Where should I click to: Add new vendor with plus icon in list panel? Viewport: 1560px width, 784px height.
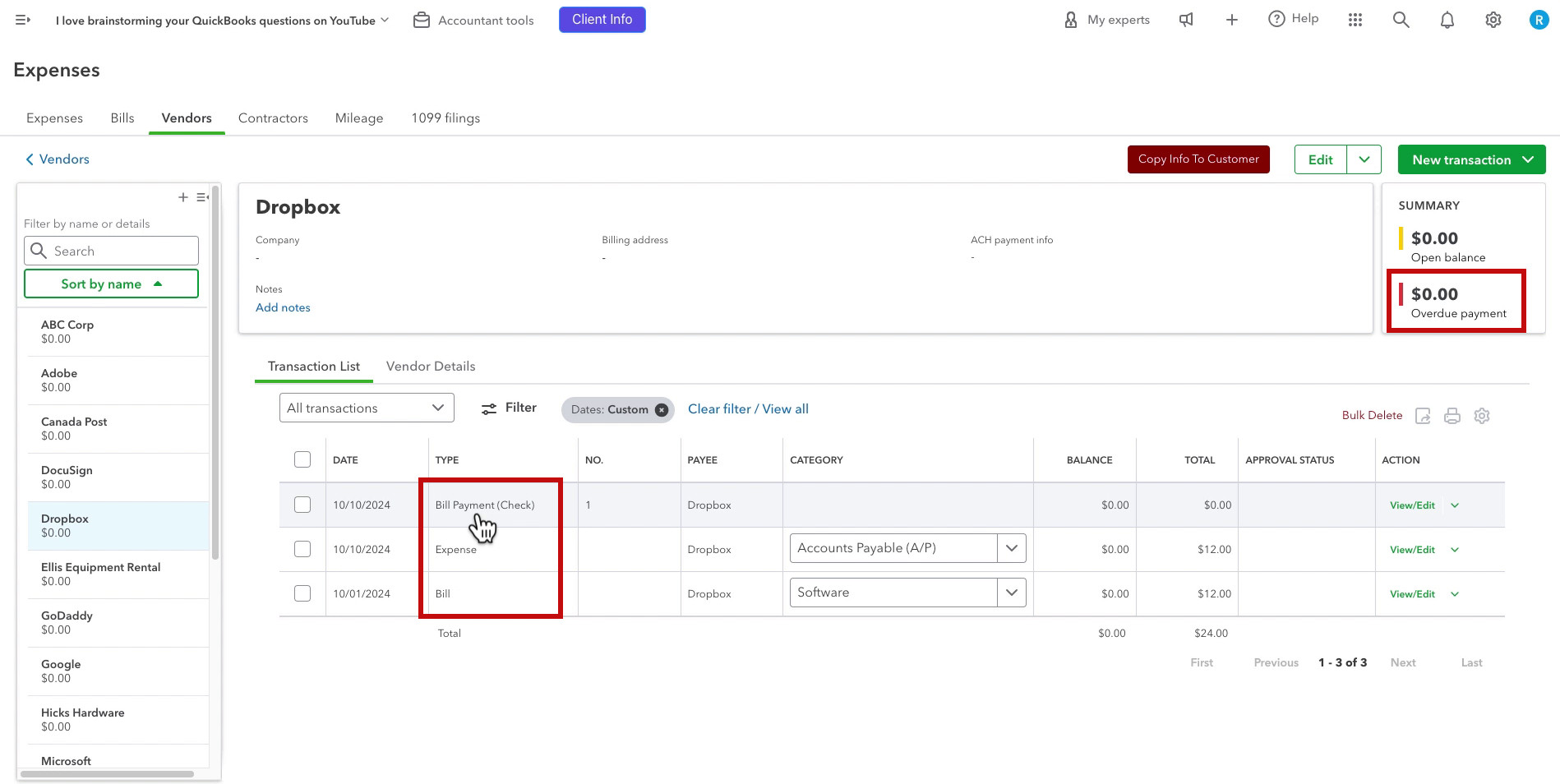[183, 197]
